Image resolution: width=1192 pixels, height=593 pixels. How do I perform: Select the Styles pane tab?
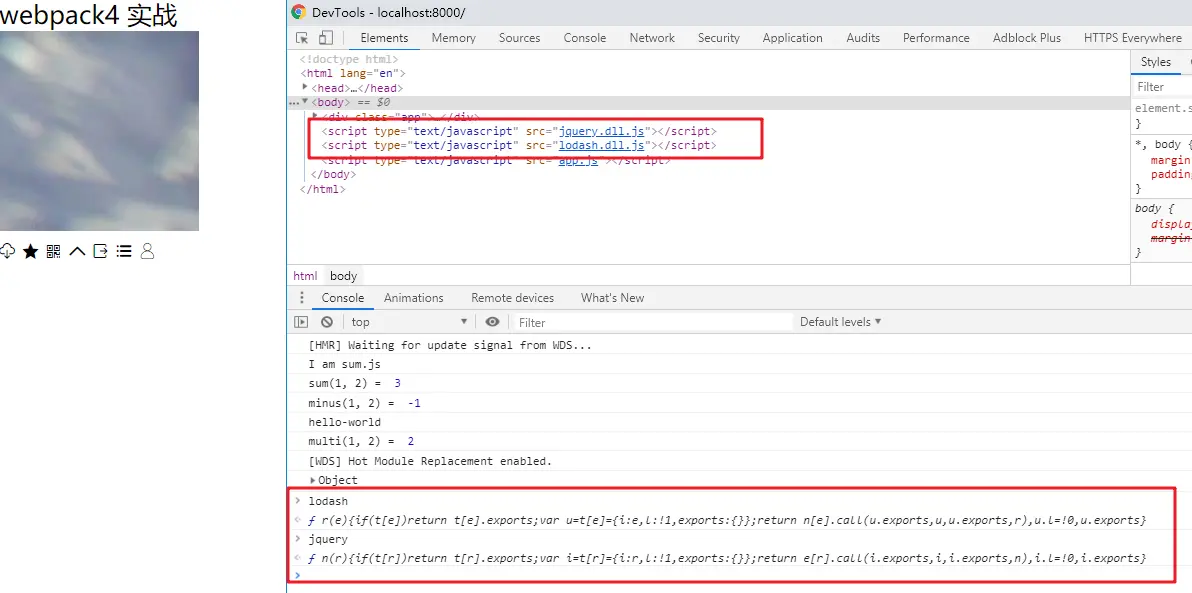(1156, 62)
